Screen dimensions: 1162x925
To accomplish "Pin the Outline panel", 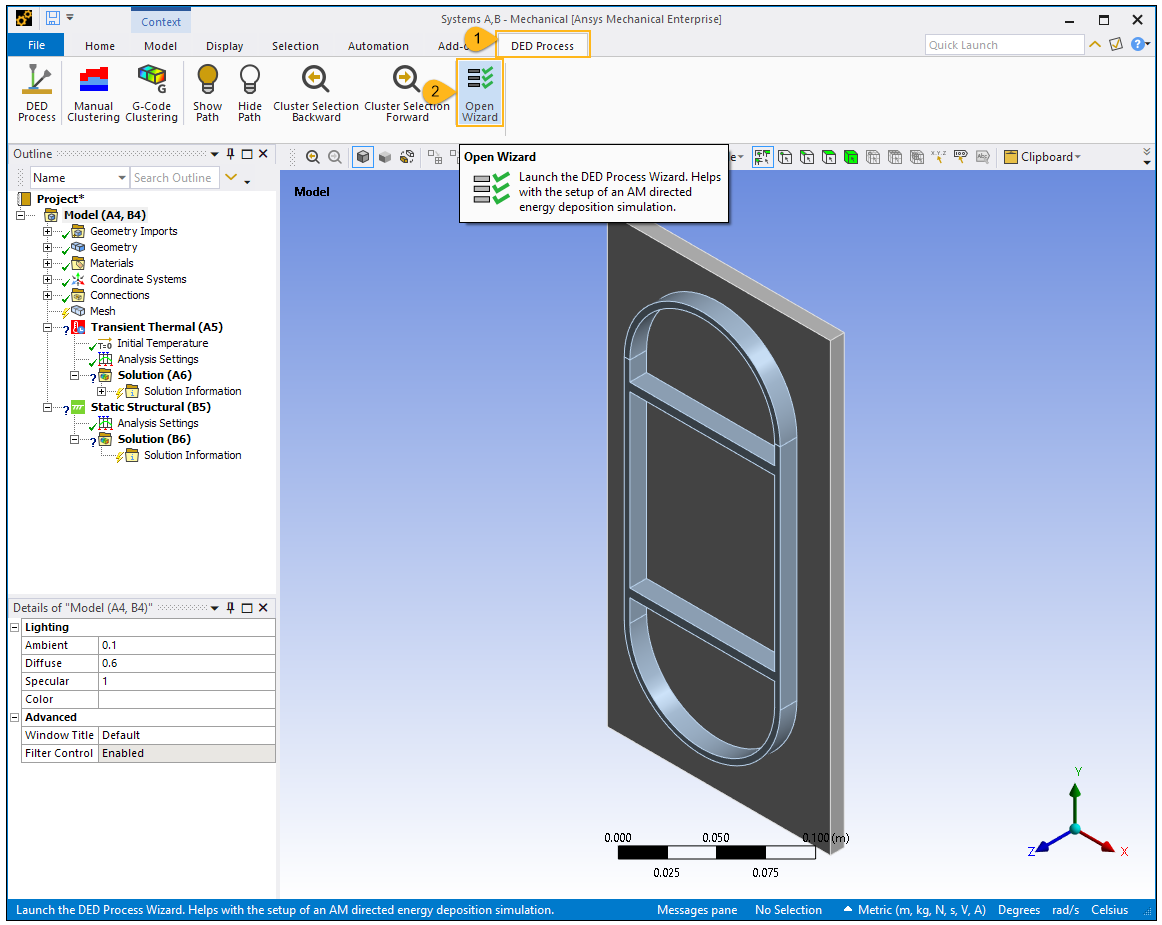I will [231, 154].
